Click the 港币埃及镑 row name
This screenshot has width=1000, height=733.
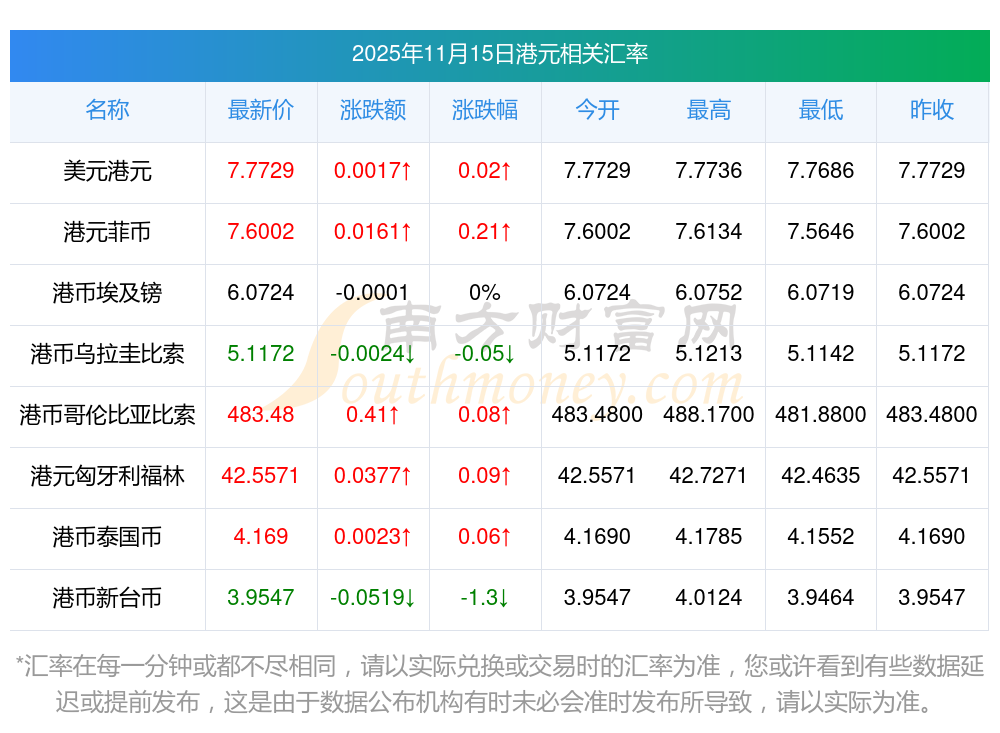click(x=107, y=293)
